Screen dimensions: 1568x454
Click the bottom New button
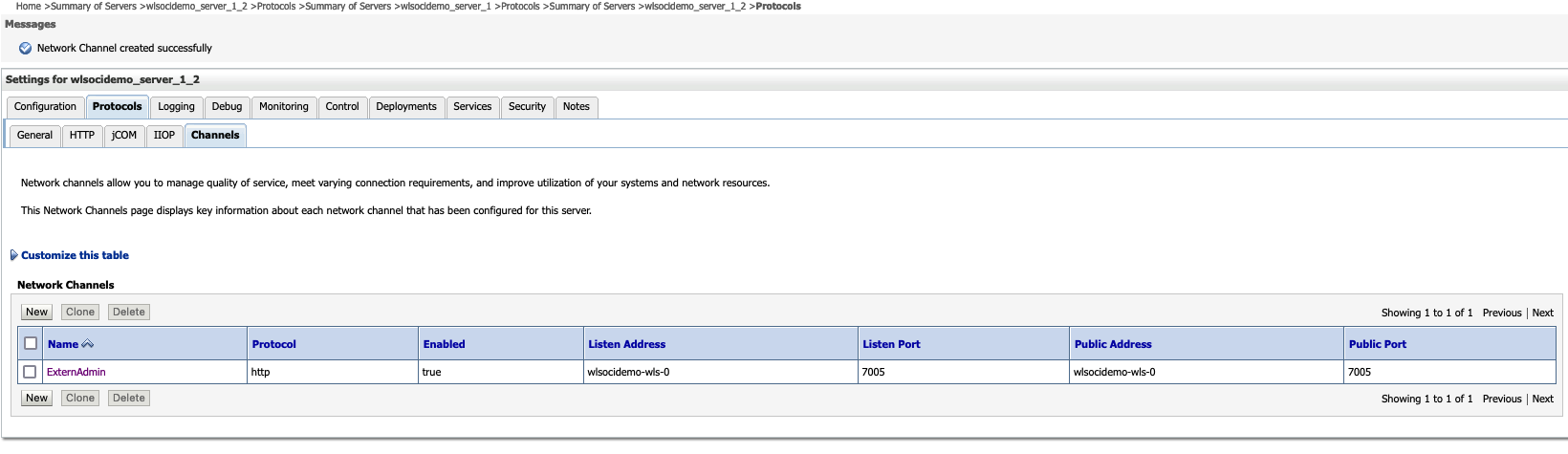[x=36, y=399]
